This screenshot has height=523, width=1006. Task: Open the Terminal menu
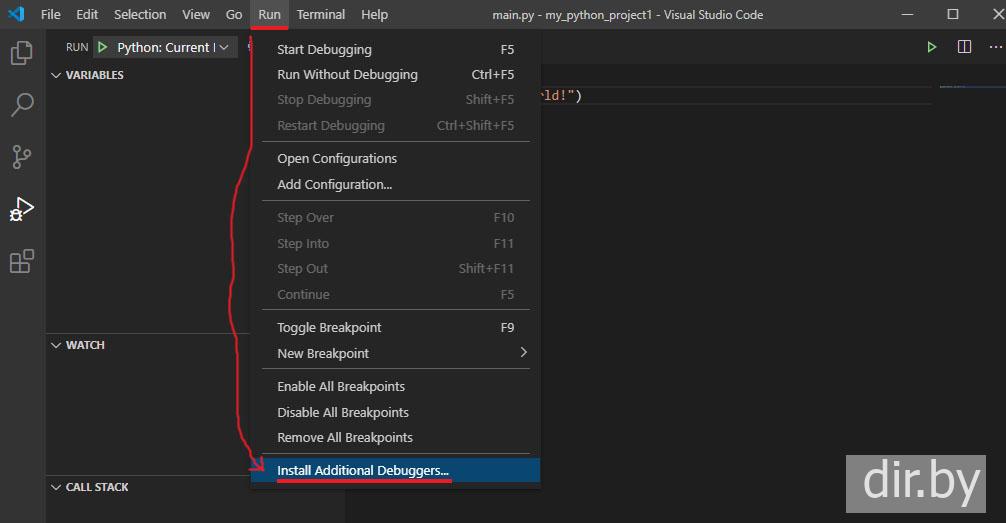click(x=321, y=14)
